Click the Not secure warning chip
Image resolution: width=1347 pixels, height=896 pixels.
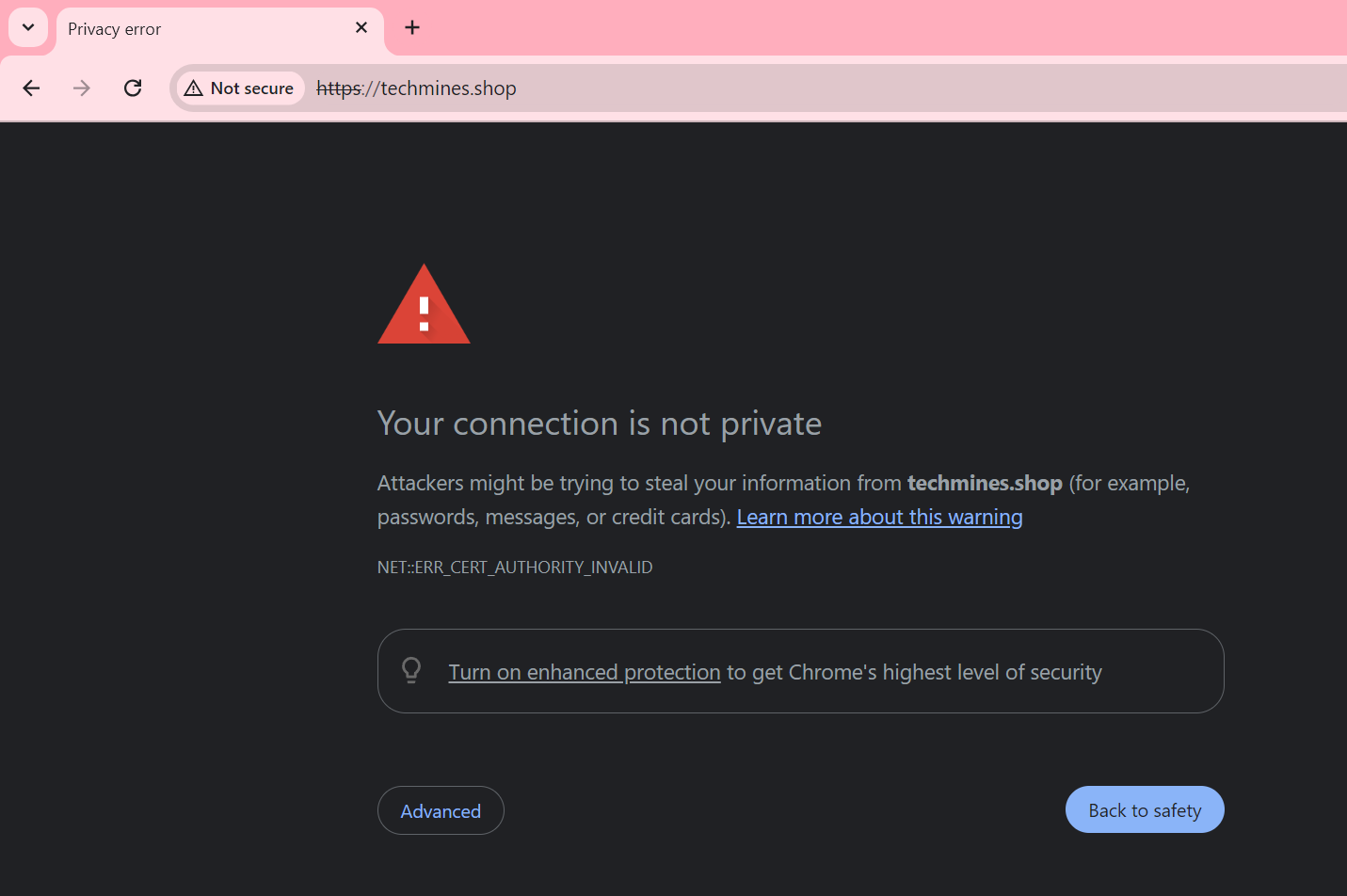[x=240, y=88]
